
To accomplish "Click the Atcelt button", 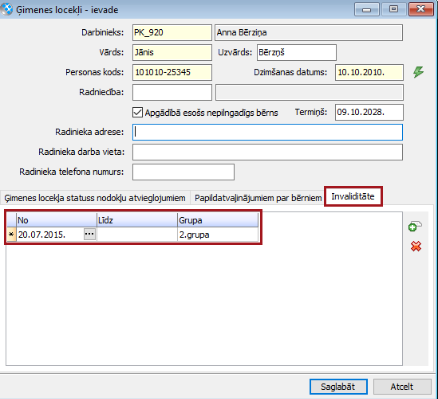I will coord(402,387).
